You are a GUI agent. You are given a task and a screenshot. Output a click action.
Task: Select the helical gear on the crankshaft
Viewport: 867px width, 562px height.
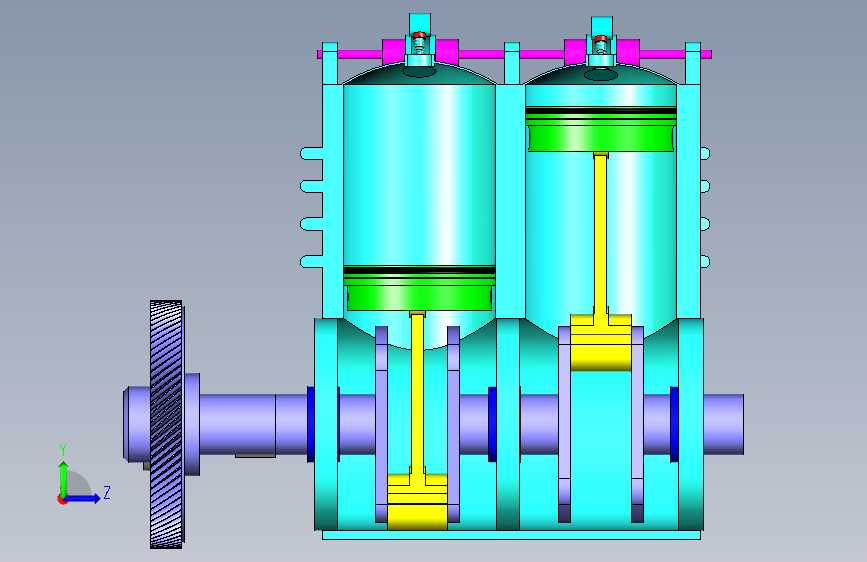coord(166,424)
